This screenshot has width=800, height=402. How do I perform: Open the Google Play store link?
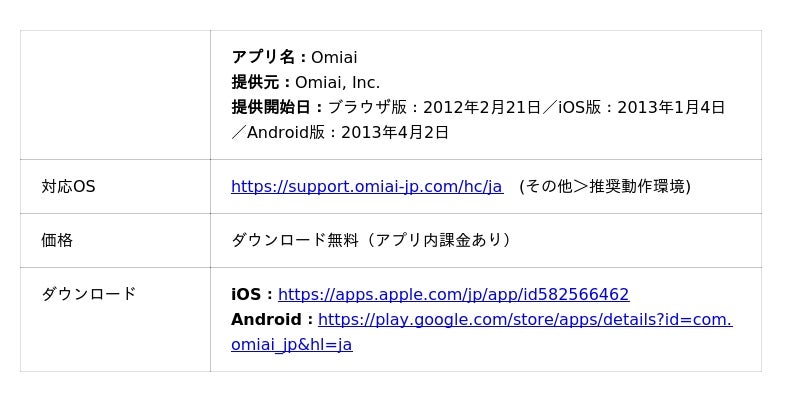click(x=524, y=320)
